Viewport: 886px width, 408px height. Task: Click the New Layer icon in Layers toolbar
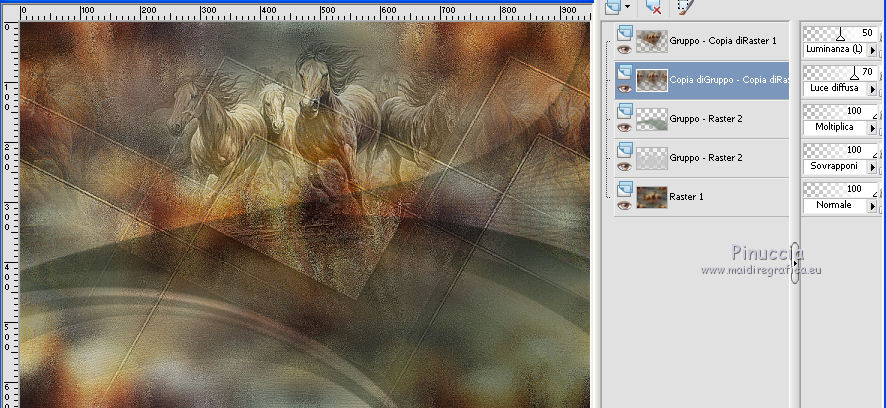point(613,6)
